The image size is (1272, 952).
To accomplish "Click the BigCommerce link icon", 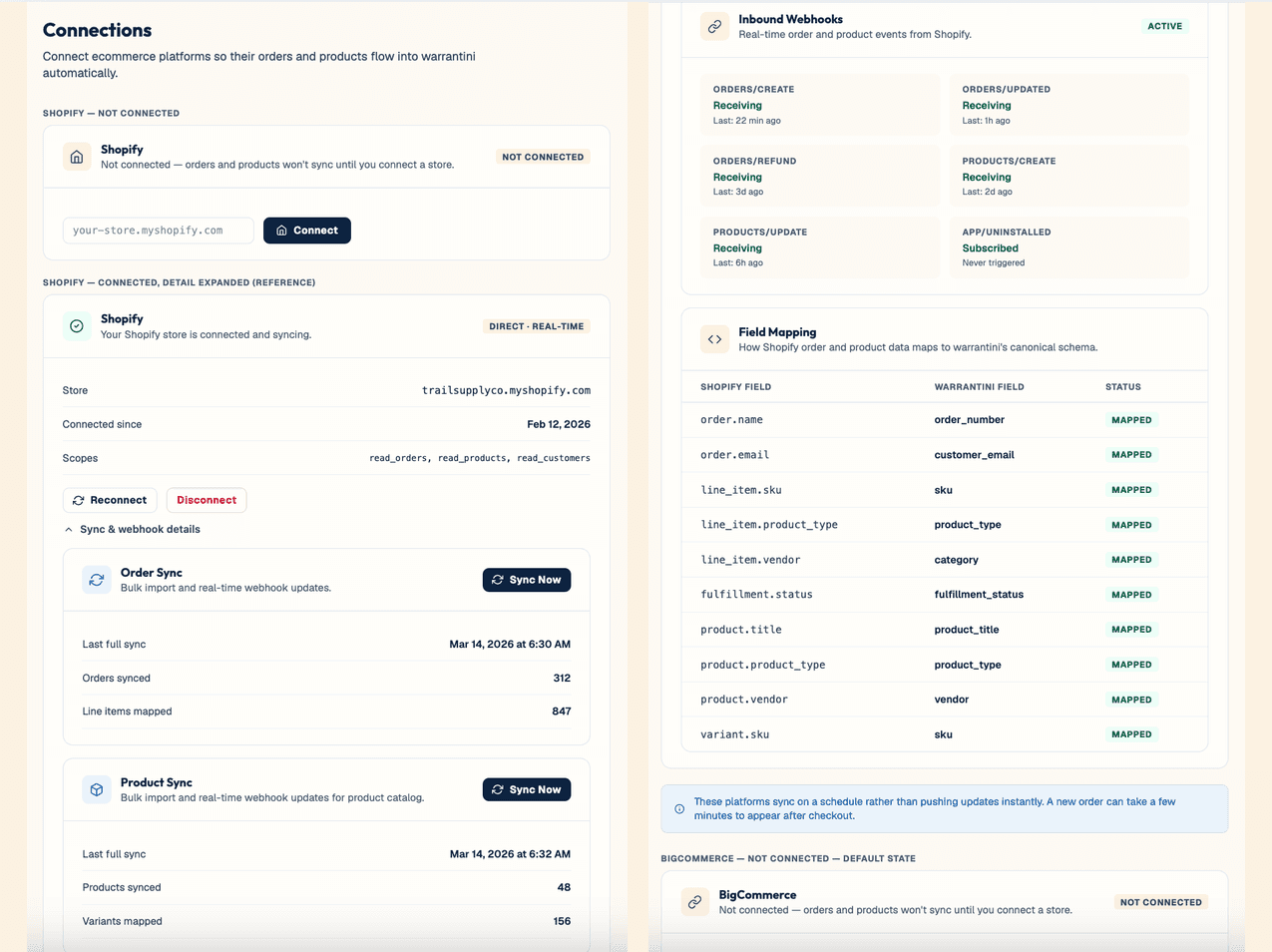I will 695,902.
